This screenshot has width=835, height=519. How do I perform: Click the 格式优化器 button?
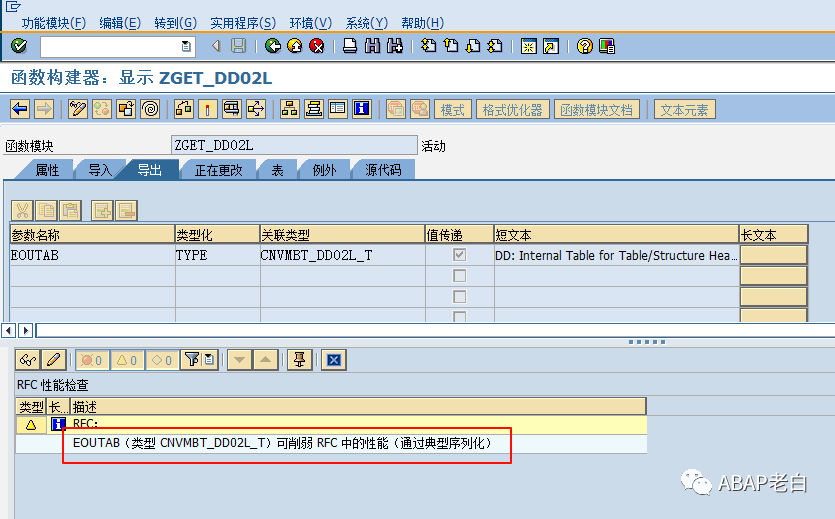(512, 110)
